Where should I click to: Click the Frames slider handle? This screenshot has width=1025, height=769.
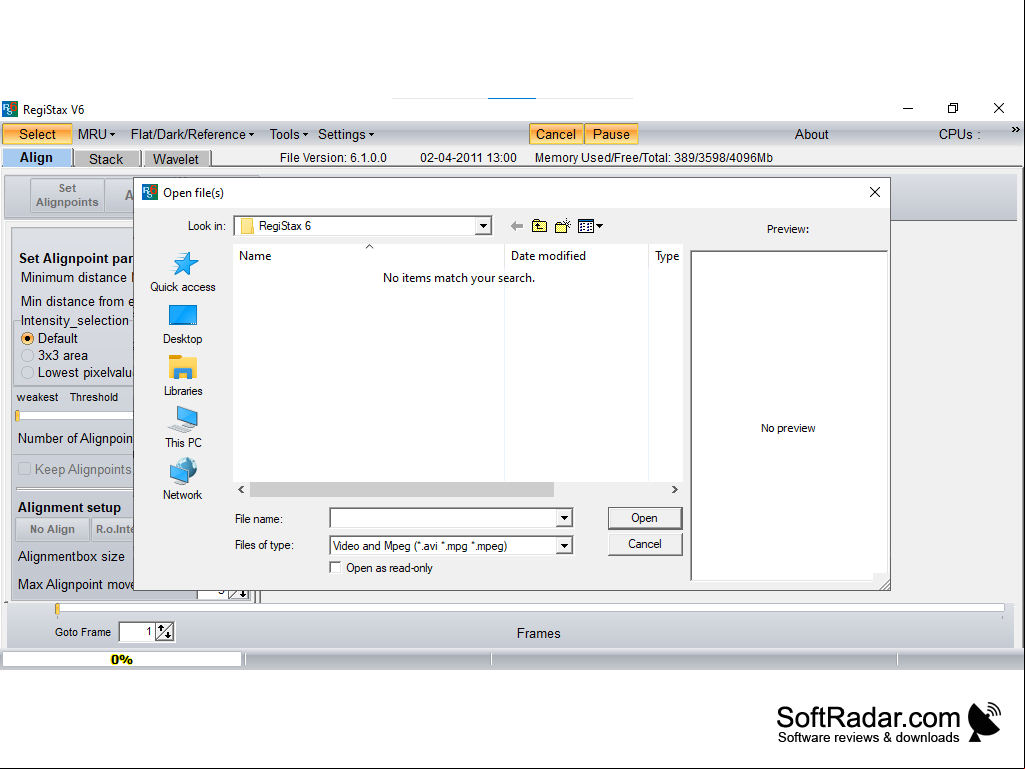(x=58, y=609)
